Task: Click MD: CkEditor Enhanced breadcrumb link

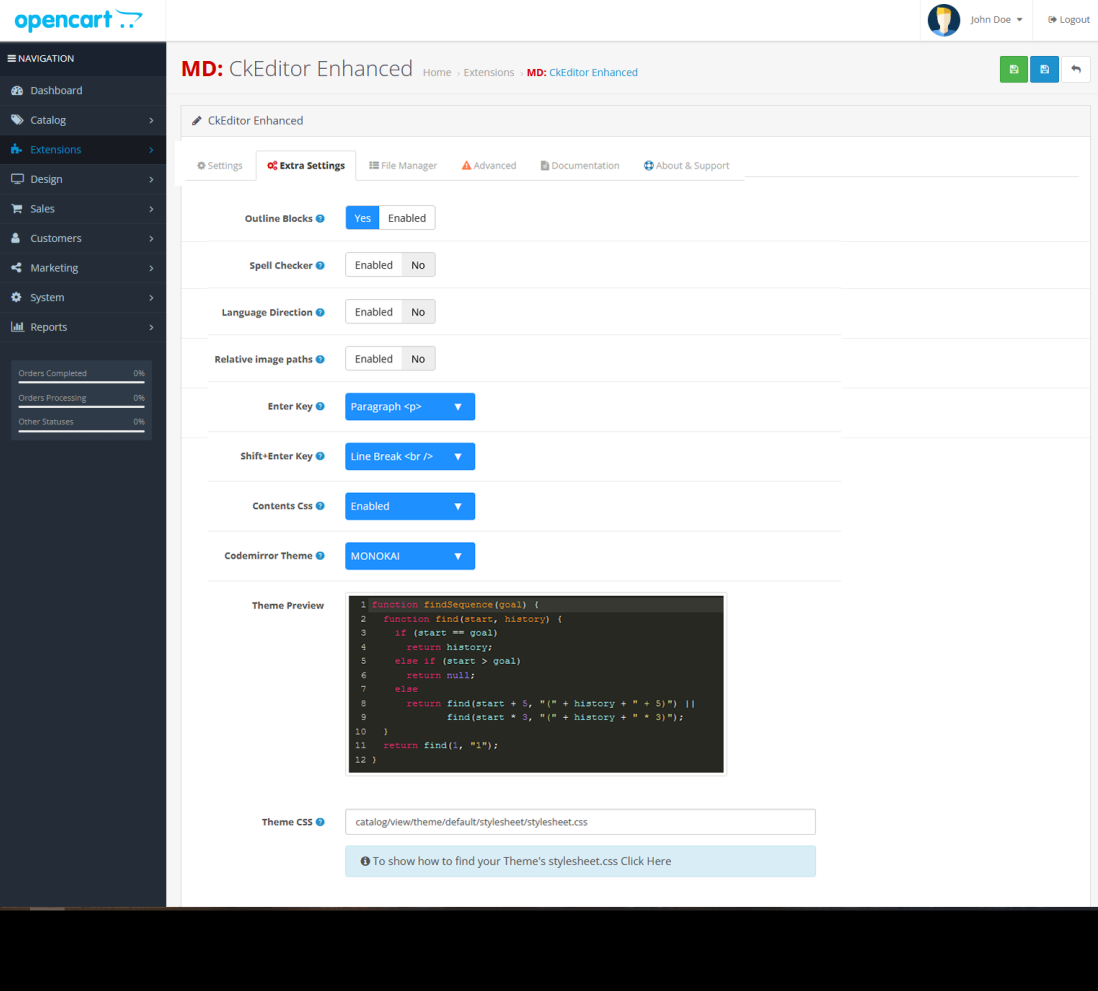Action: coord(582,72)
